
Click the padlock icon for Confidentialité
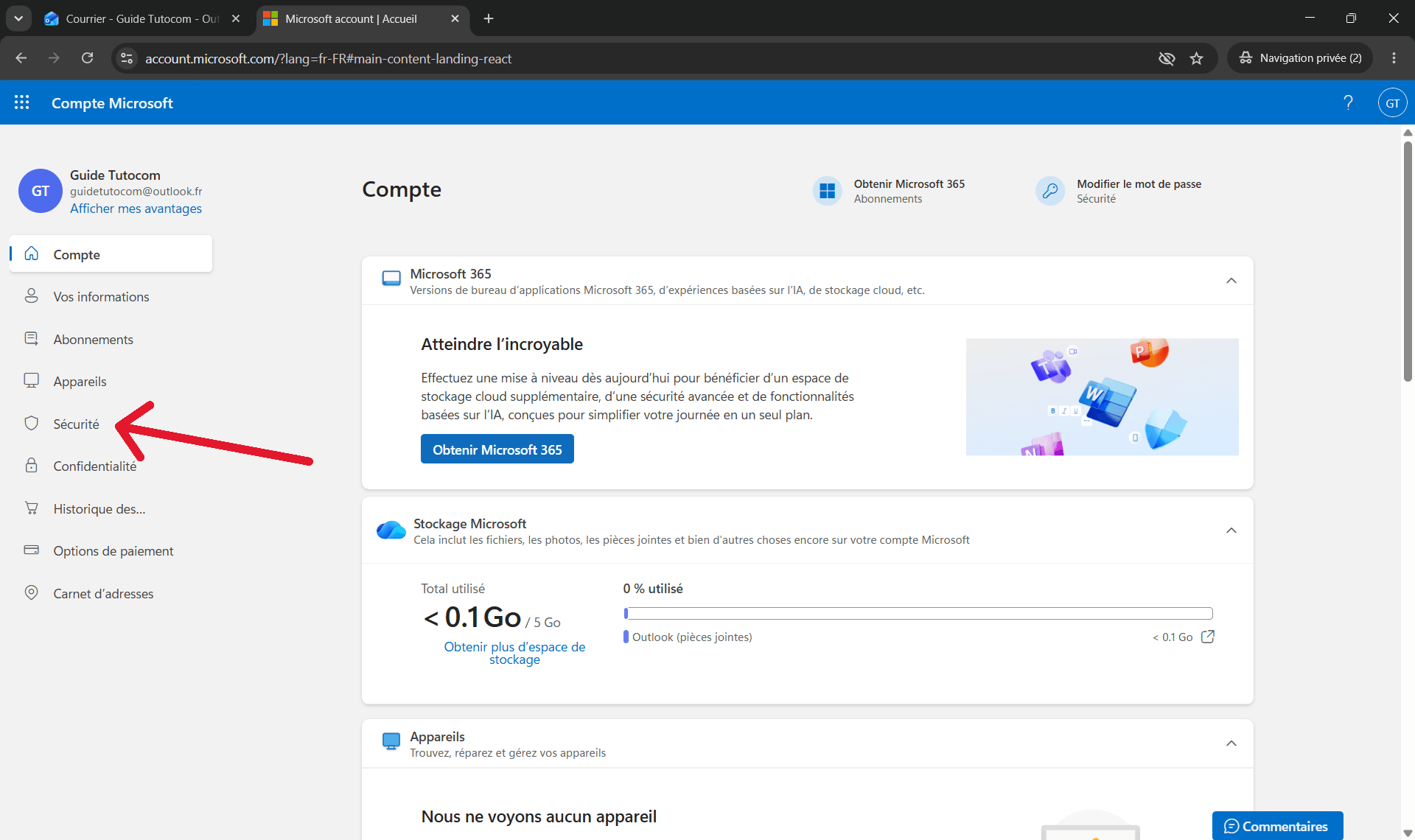point(31,465)
